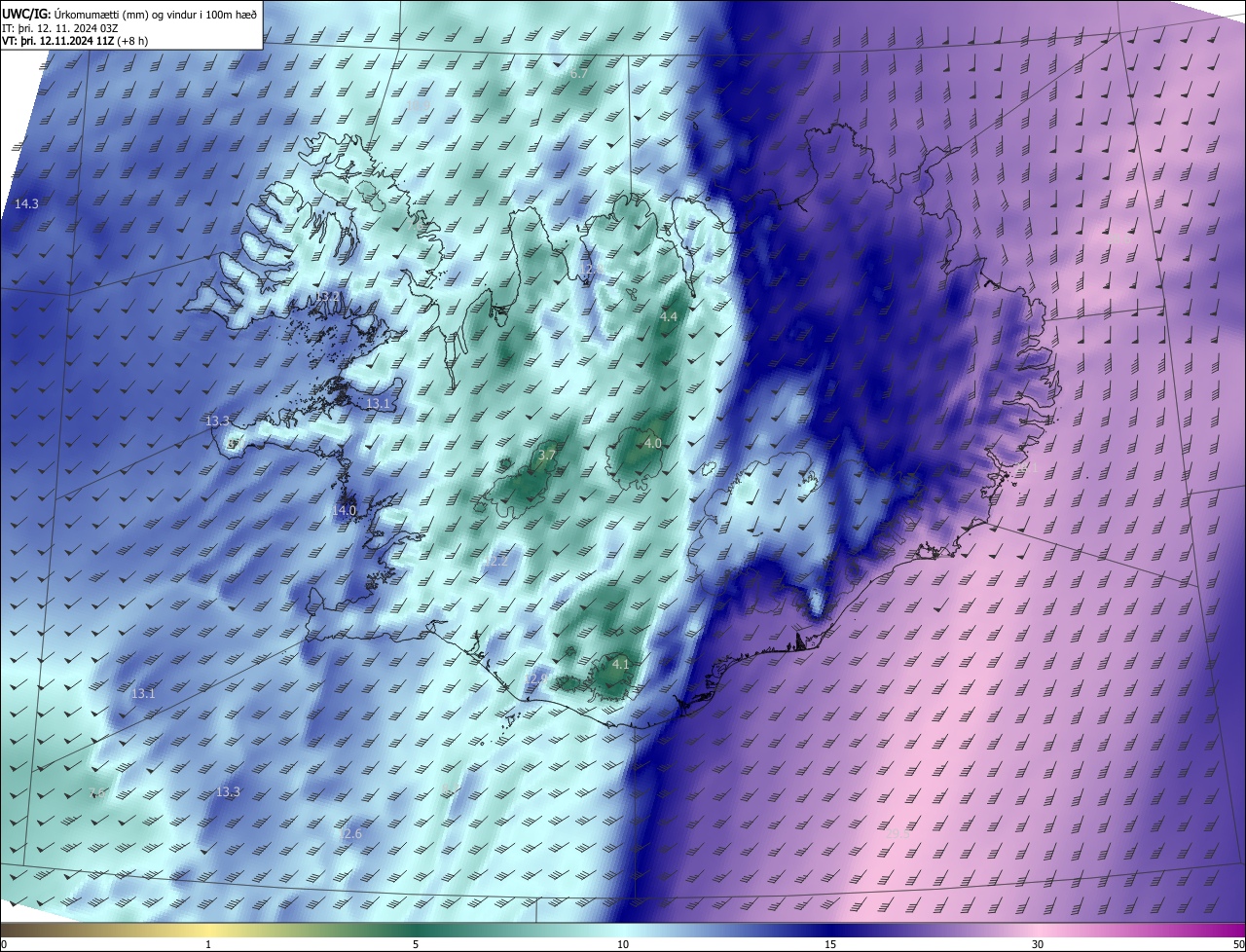
Task: Click the 12.6 value label
Action: click(x=348, y=834)
